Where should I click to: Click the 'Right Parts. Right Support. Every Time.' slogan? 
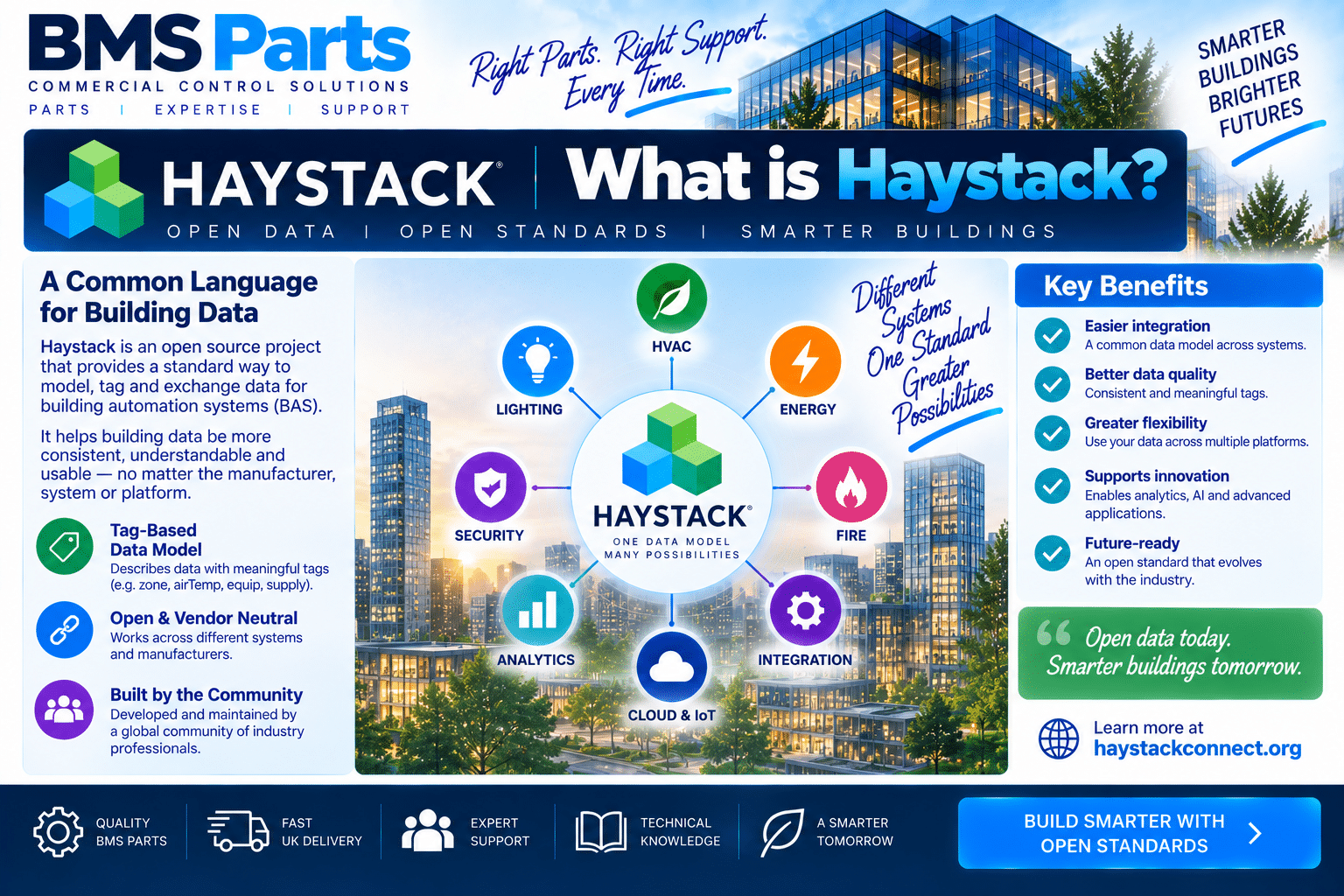coord(618,63)
